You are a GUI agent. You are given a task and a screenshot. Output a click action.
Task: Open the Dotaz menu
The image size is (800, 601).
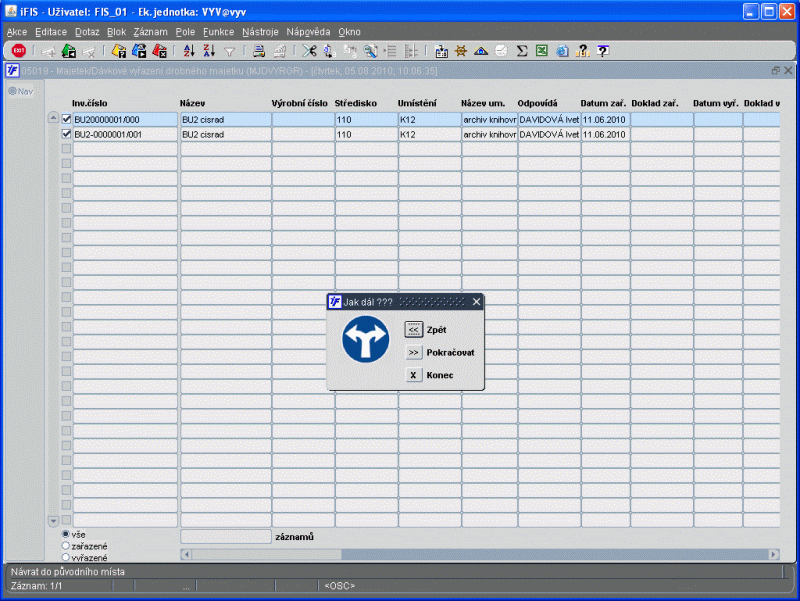[x=87, y=32]
